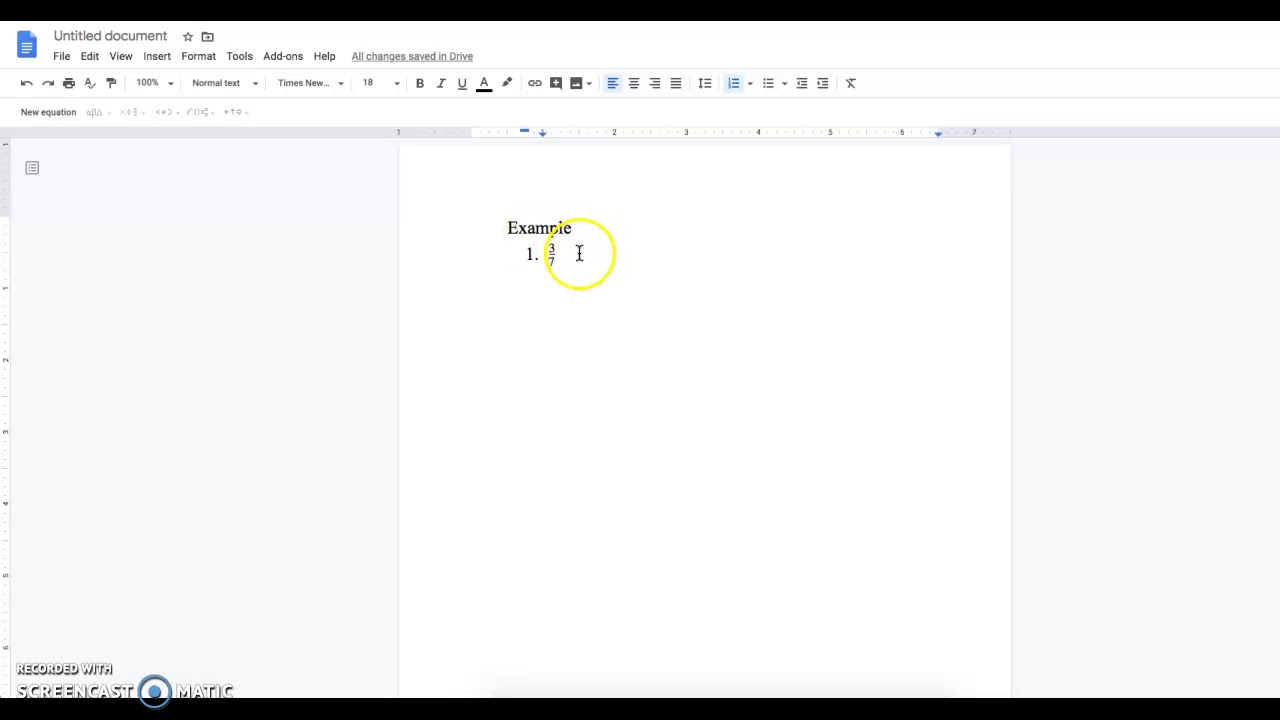Star the Untitled document
Viewport: 1280px width, 720px height.
(x=187, y=37)
